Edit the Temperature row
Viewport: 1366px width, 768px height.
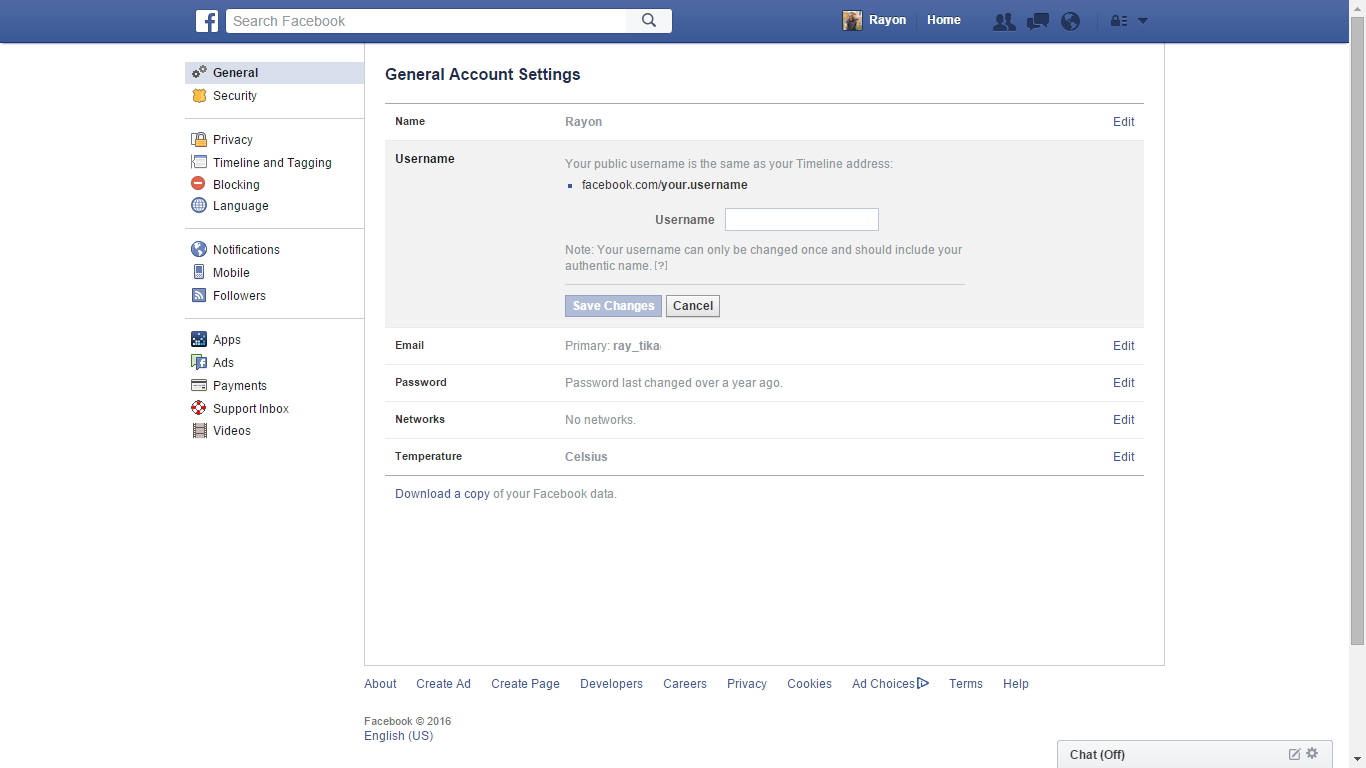1124,457
